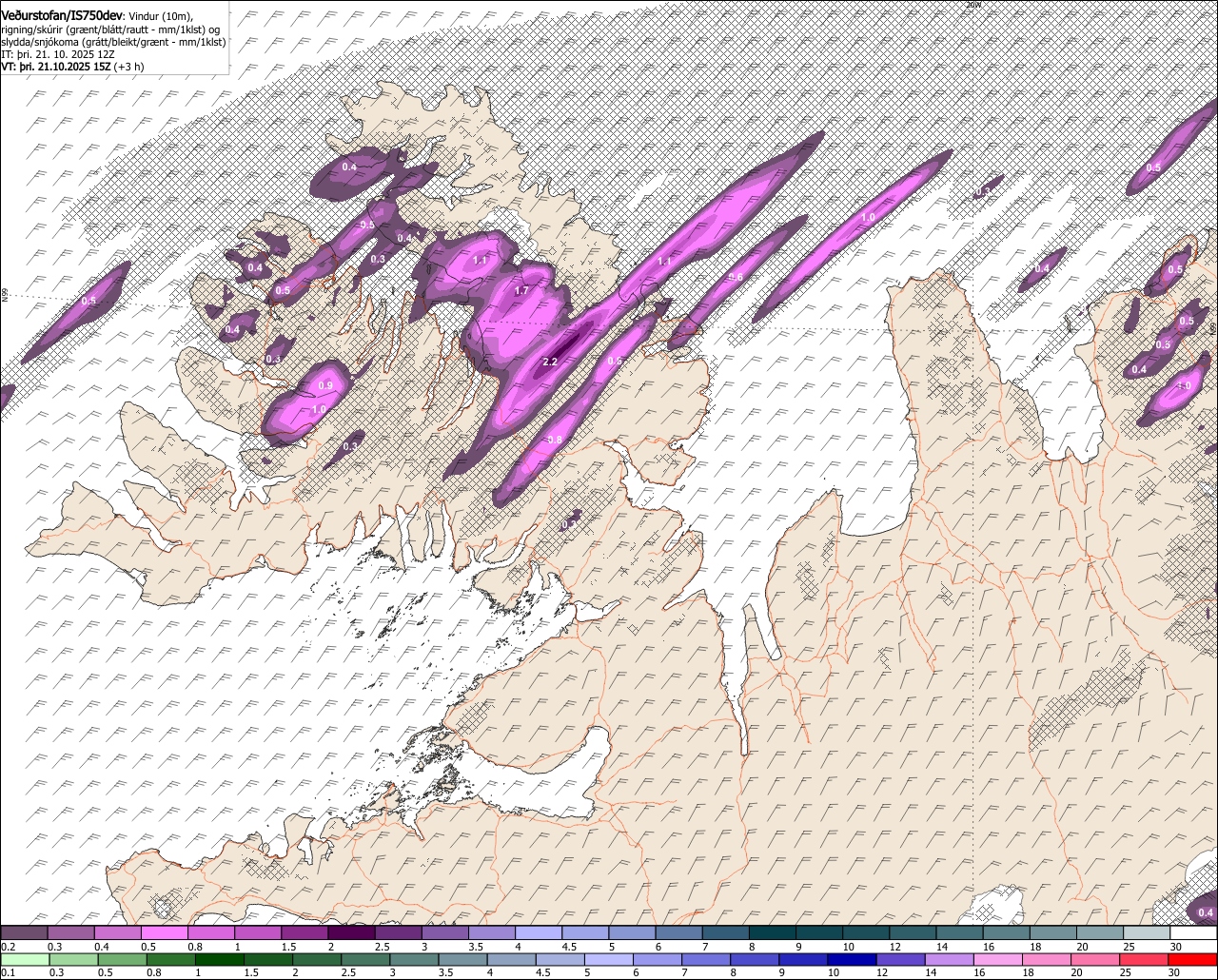Click the 2.5 tick label under the snow legend
Viewport: 1218px width, 980px height.
pos(382,947)
